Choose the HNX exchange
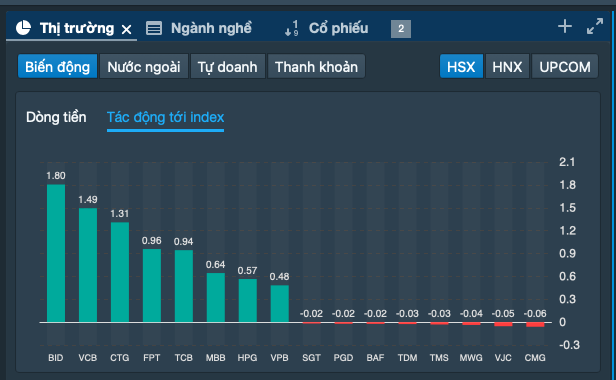The height and width of the screenshot is (380, 616). (x=507, y=66)
